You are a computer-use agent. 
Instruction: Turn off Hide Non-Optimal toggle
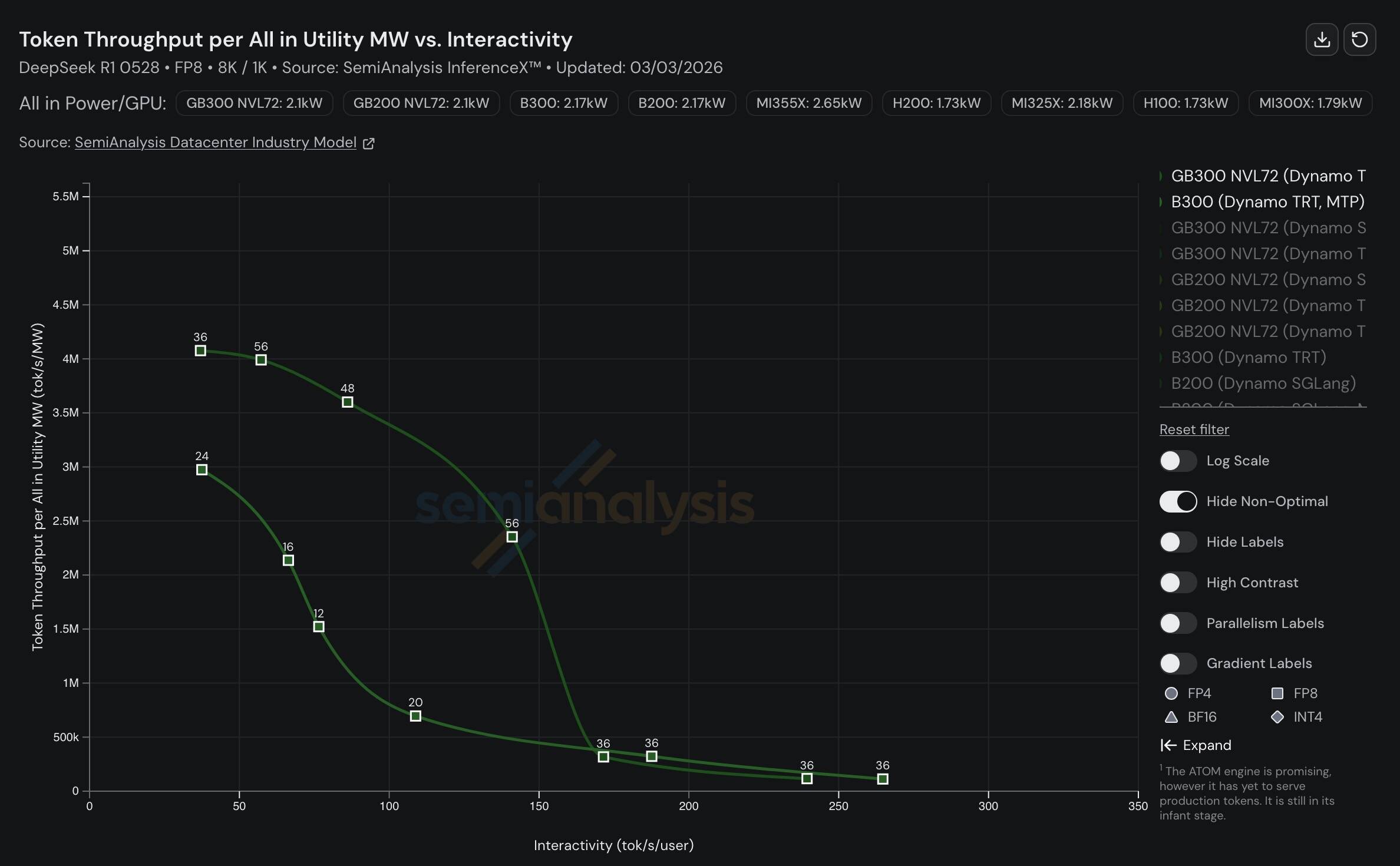click(1178, 501)
